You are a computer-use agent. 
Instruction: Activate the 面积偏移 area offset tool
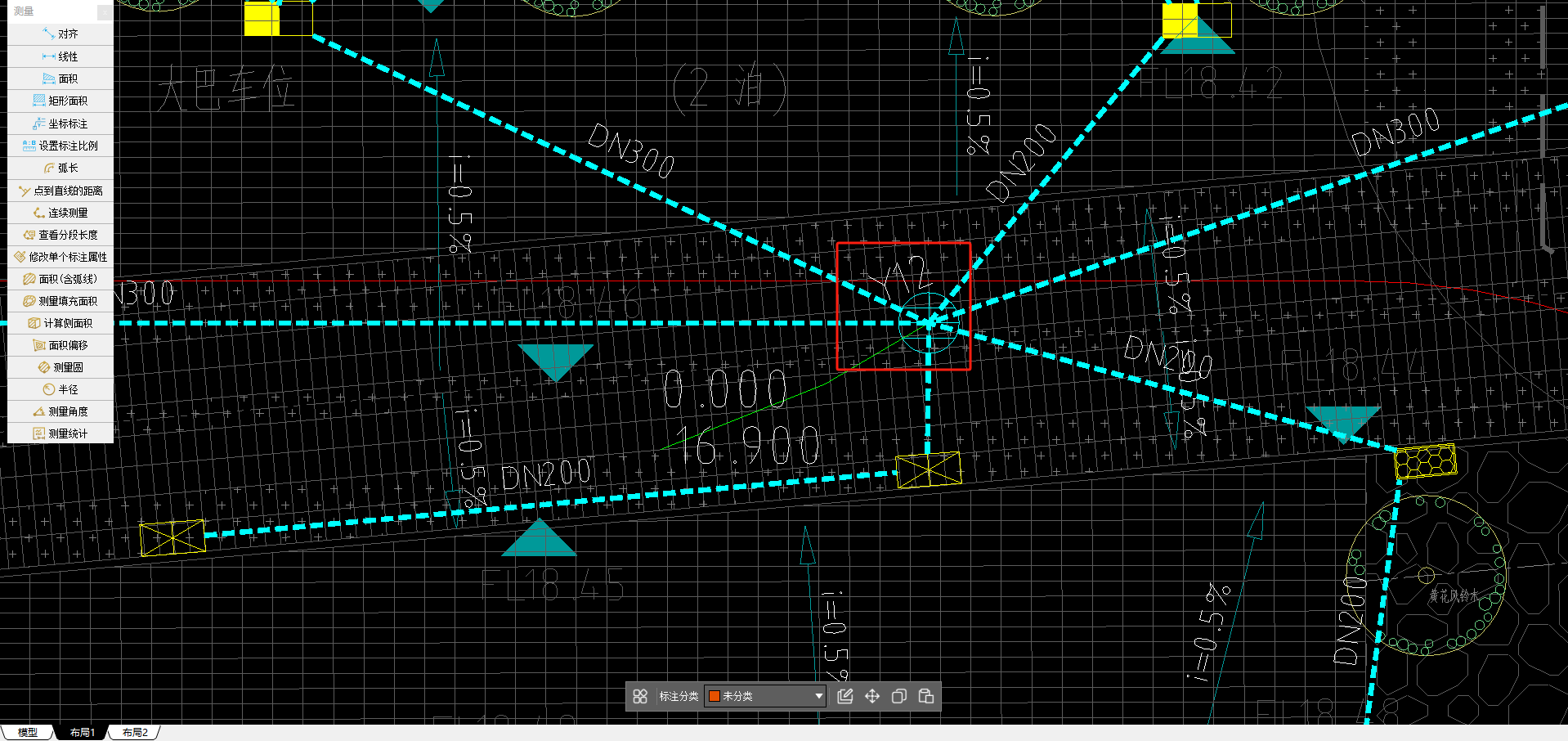[x=60, y=345]
